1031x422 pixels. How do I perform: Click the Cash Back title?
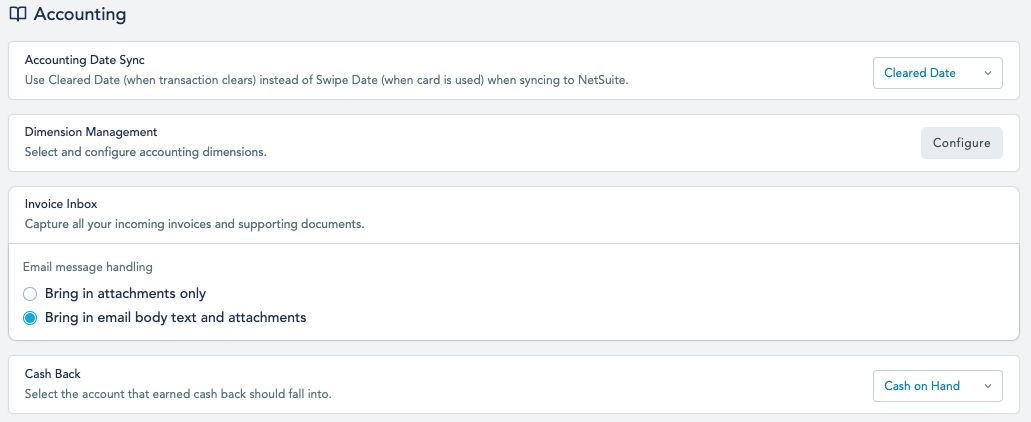(x=53, y=373)
